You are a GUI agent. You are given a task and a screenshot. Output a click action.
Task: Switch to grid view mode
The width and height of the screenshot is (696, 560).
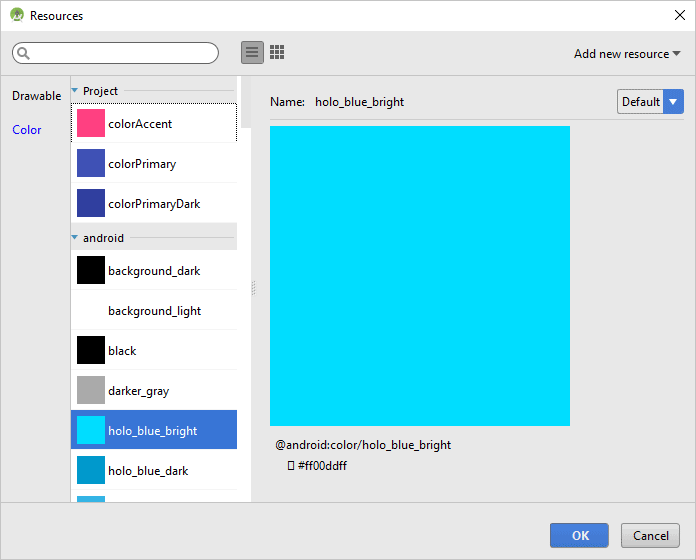(277, 53)
